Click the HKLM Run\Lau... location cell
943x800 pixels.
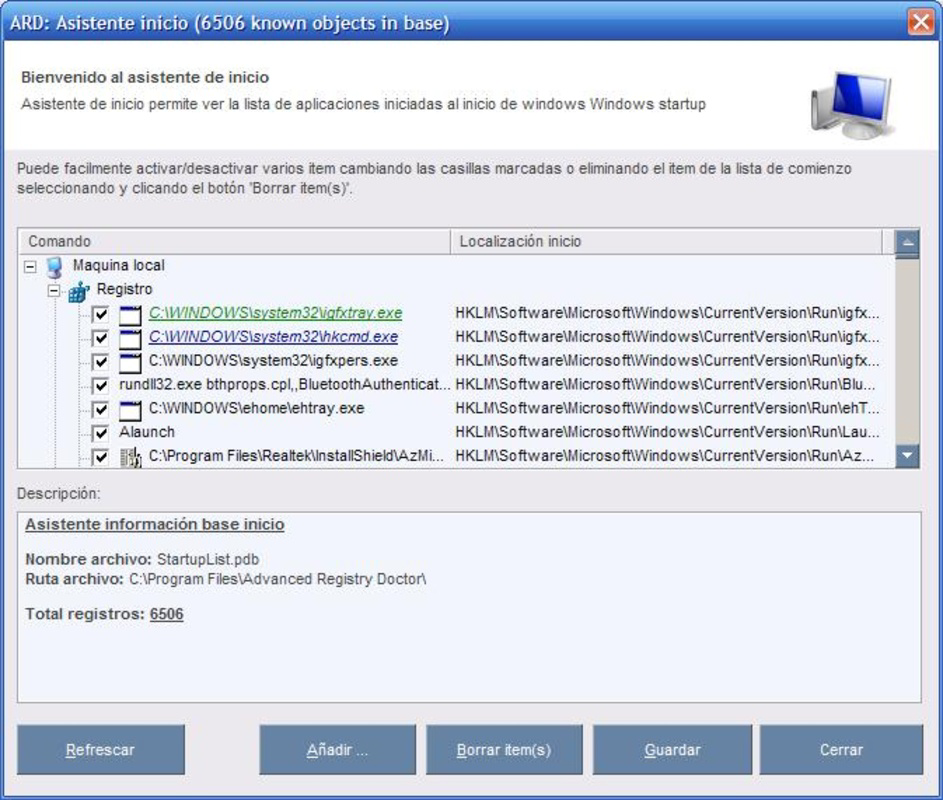[x=667, y=432]
